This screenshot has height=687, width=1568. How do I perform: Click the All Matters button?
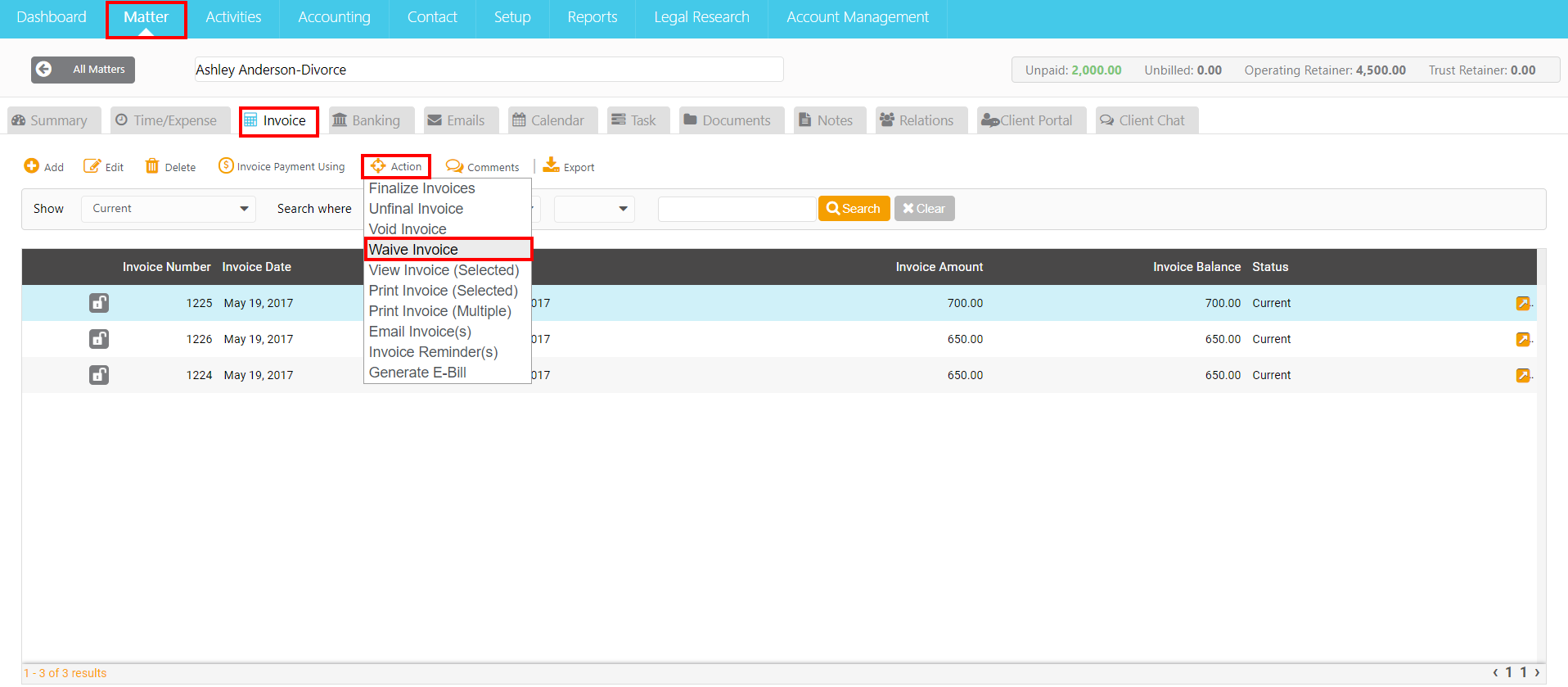83,70
